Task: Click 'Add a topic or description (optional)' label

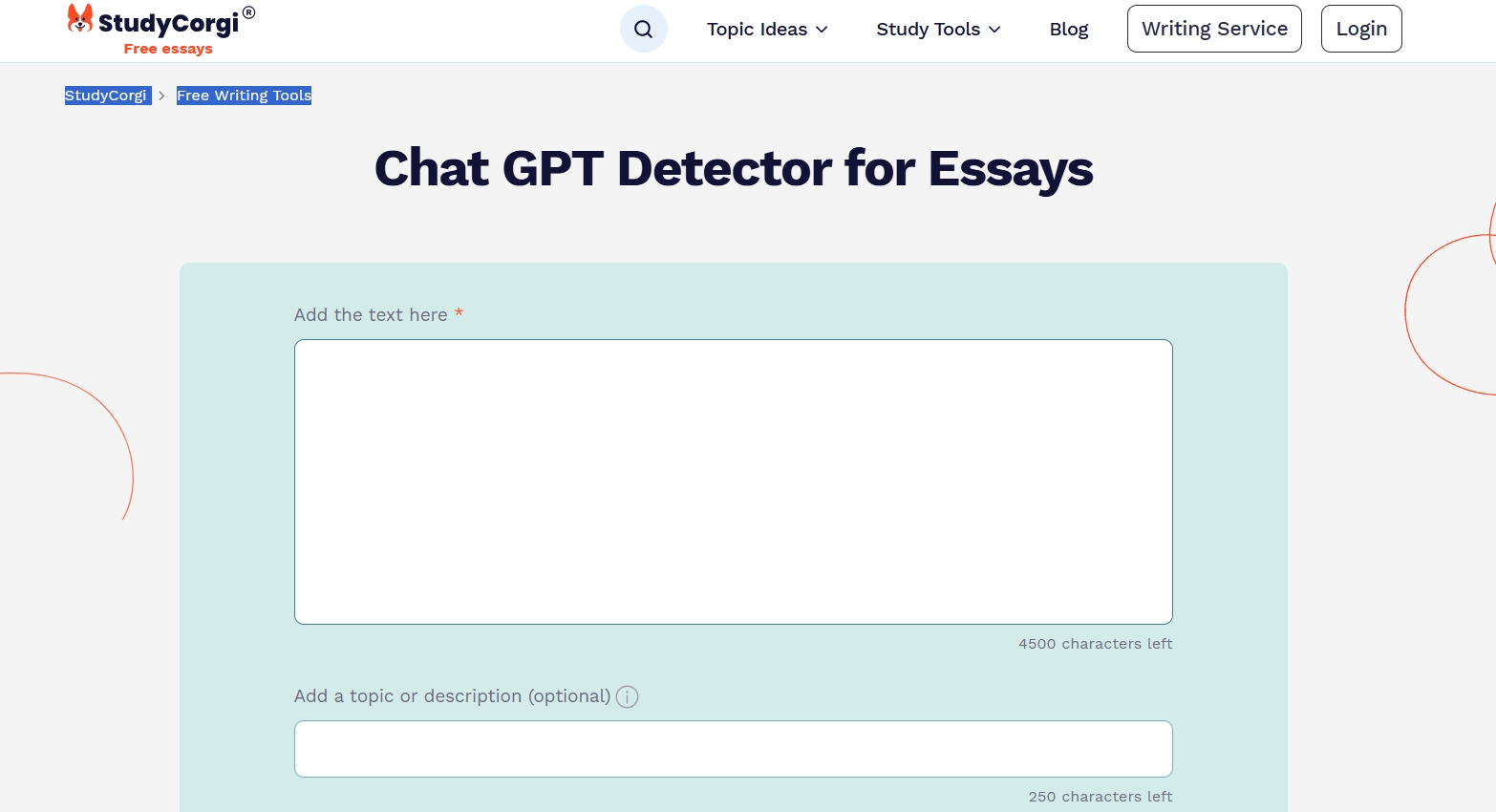Action: [452, 696]
